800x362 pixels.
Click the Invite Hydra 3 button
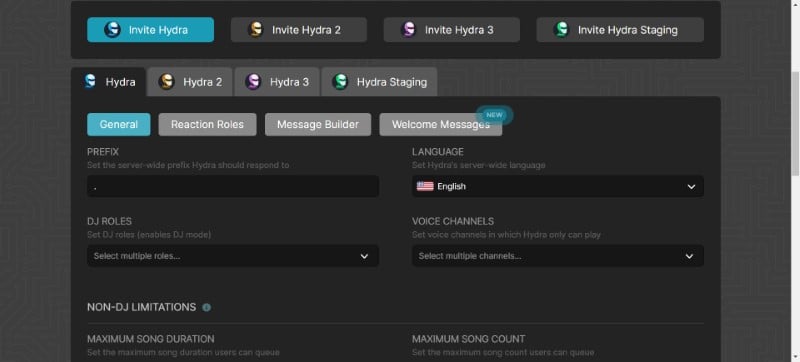(452, 30)
